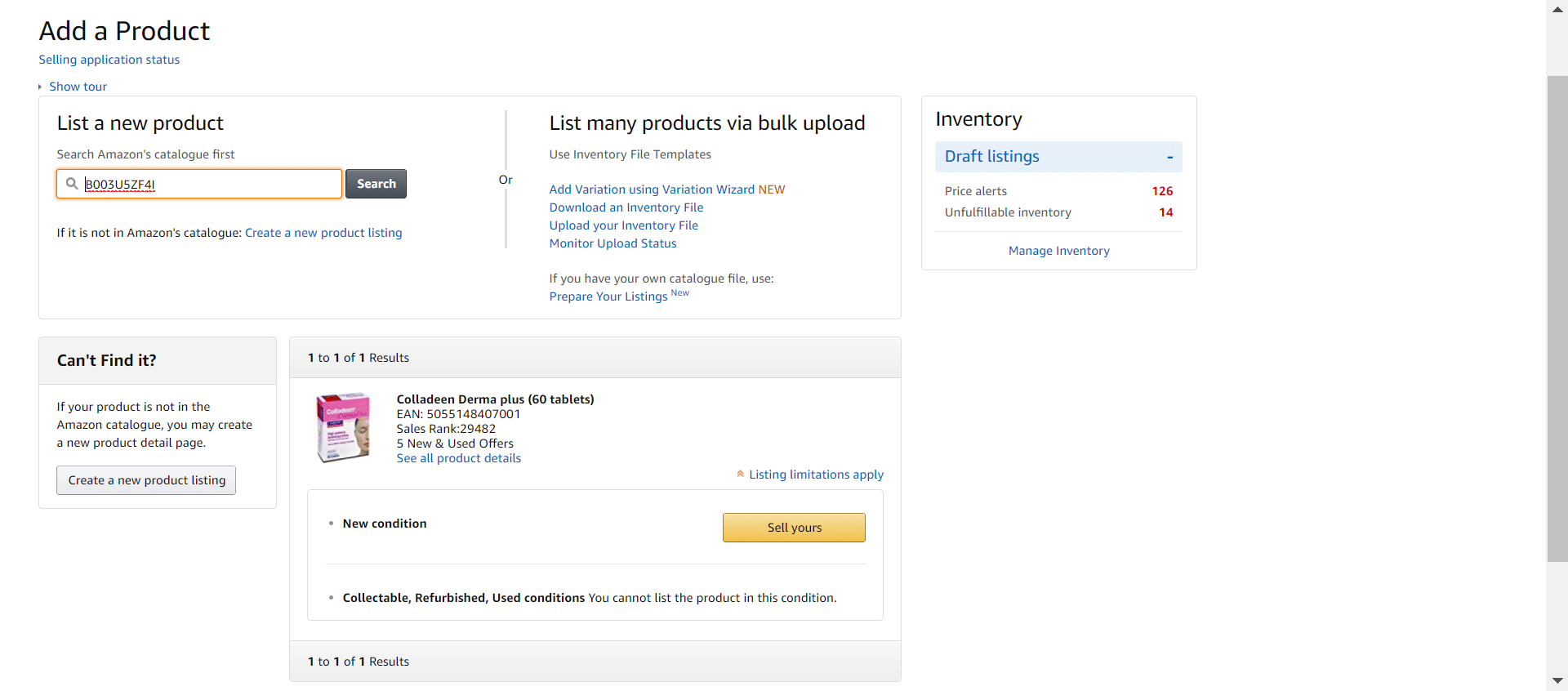The height and width of the screenshot is (691, 1568).
Task: Open Add Variation using Variation Wizard link
Action: [x=652, y=189]
